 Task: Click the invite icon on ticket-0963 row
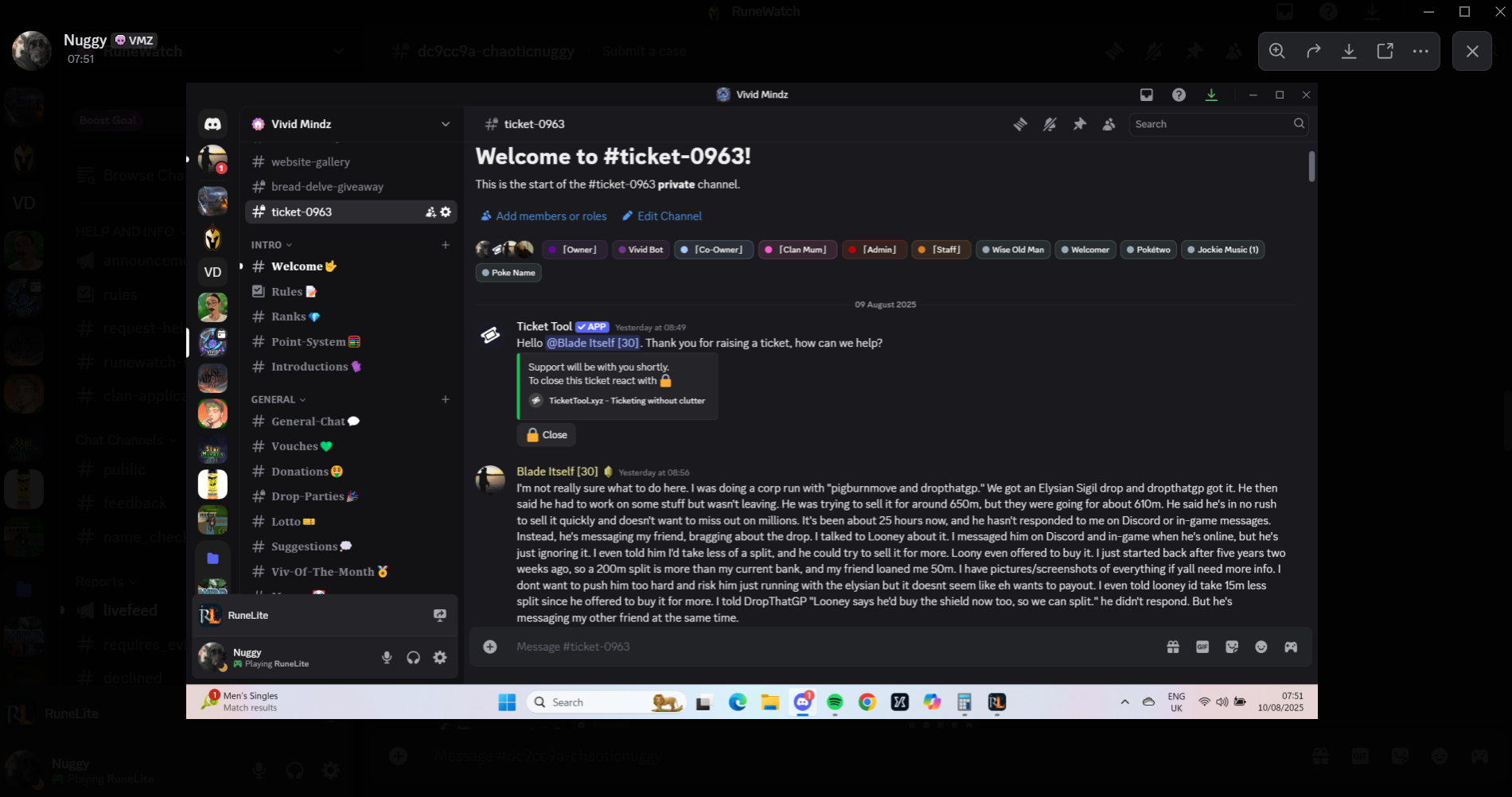pyautogui.click(x=431, y=212)
